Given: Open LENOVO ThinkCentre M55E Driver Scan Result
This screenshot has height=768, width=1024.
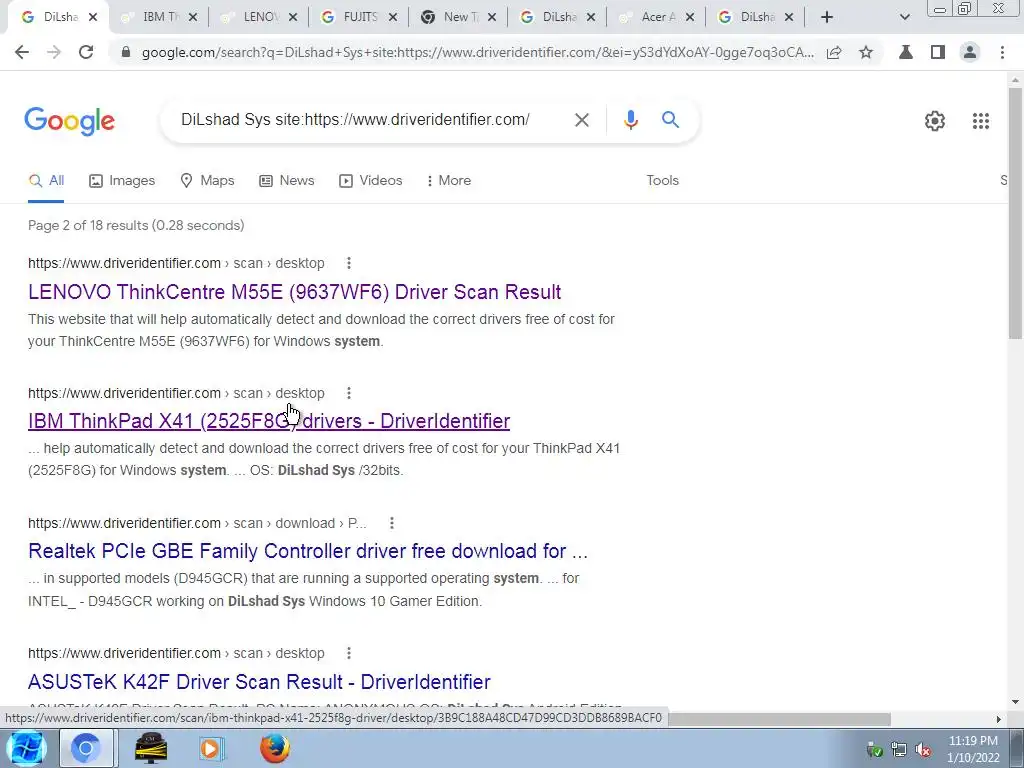Looking at the screenshot, I should click(295, 292).
